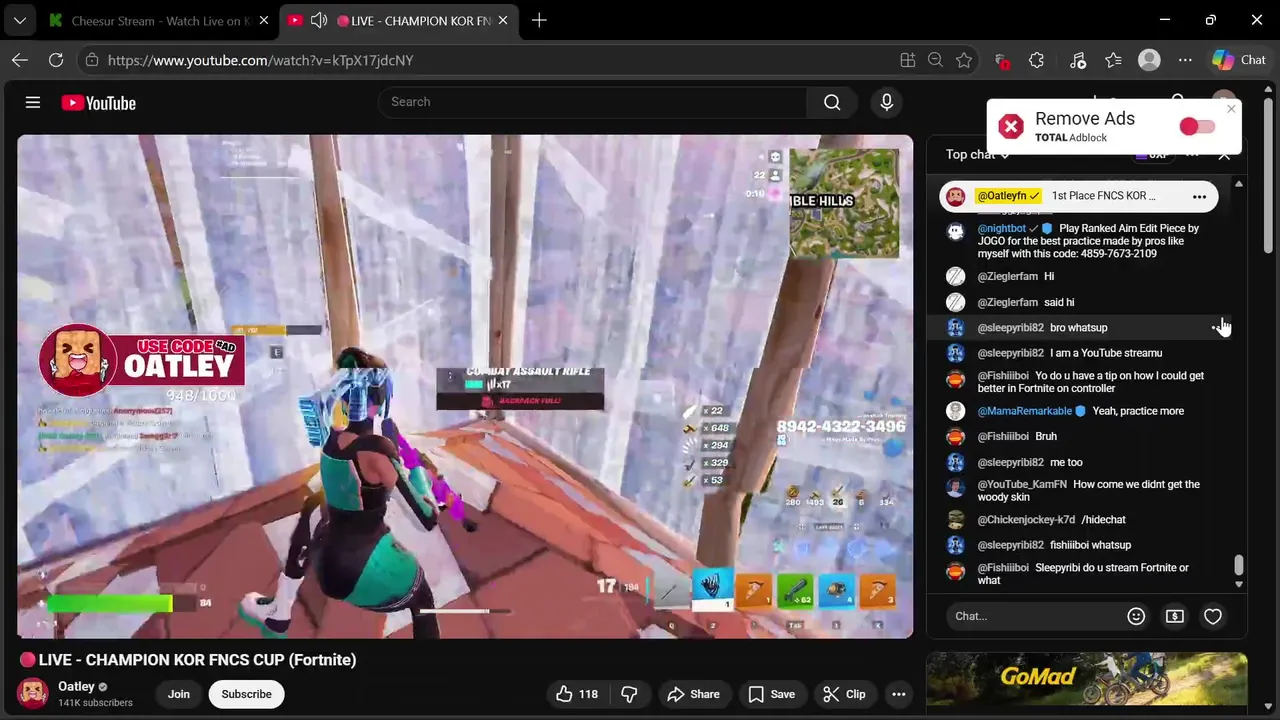The image size is (1280, 720).
Task: Mute tab via speaker icon on tab
Action: coord(319,20)
